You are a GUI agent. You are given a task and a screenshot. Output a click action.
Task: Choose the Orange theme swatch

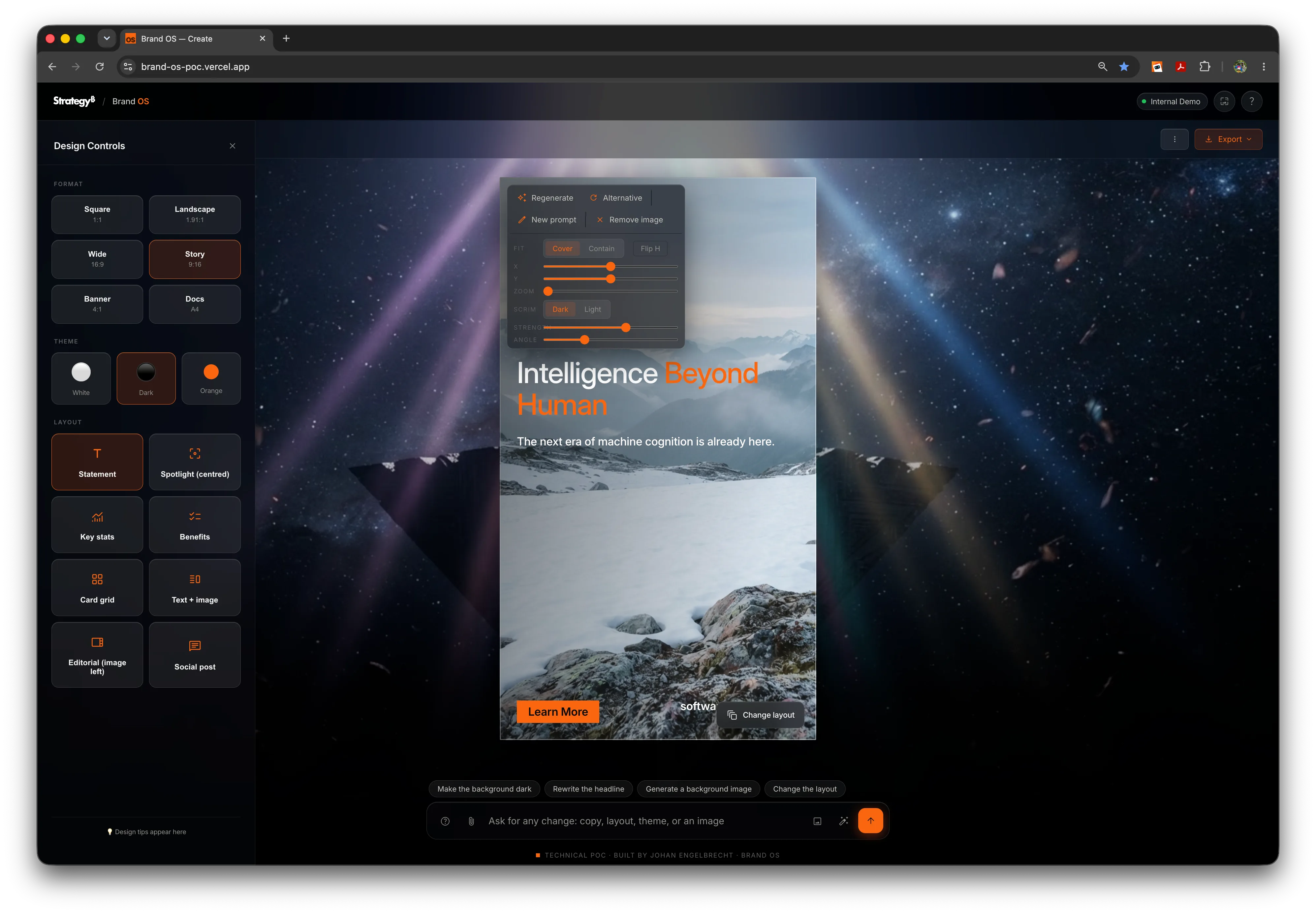tap(211, 378)
